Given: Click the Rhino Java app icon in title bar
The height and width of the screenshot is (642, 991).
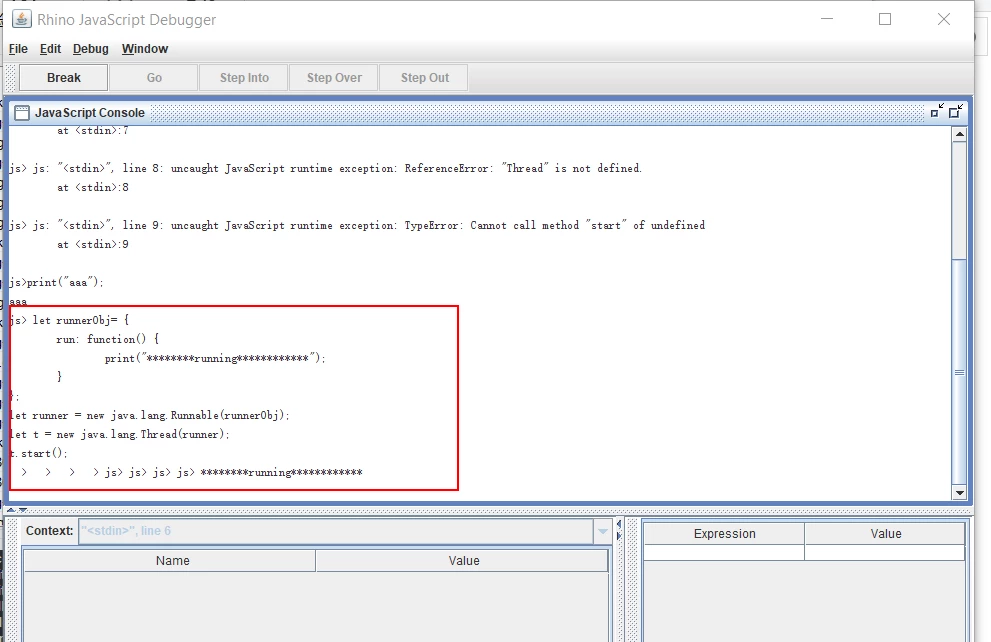Looking at the screenshot, I should [x=21, y=19].
